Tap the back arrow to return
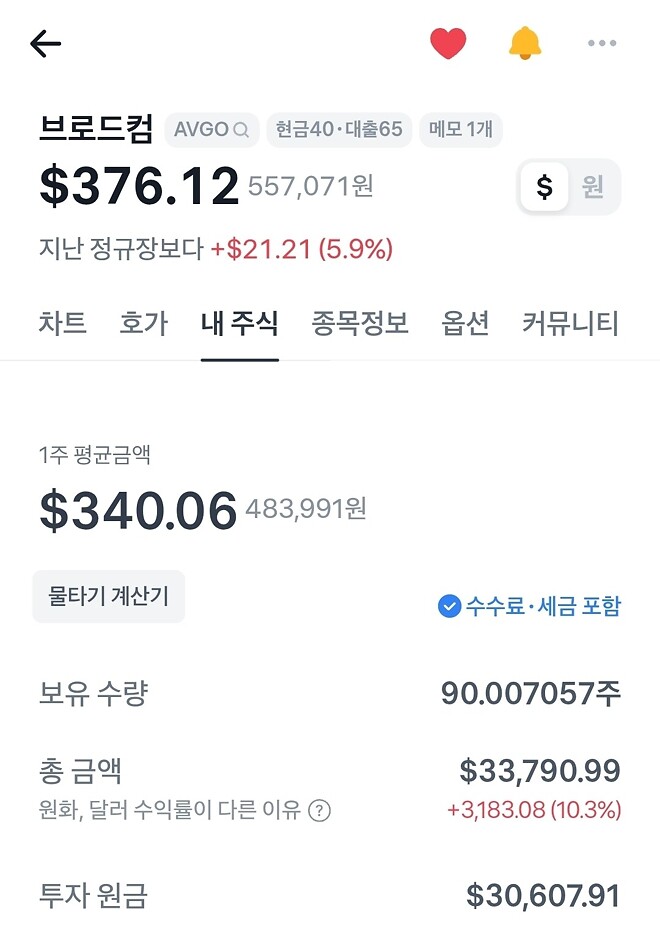 pyautogui.click(x=45, y=43)
